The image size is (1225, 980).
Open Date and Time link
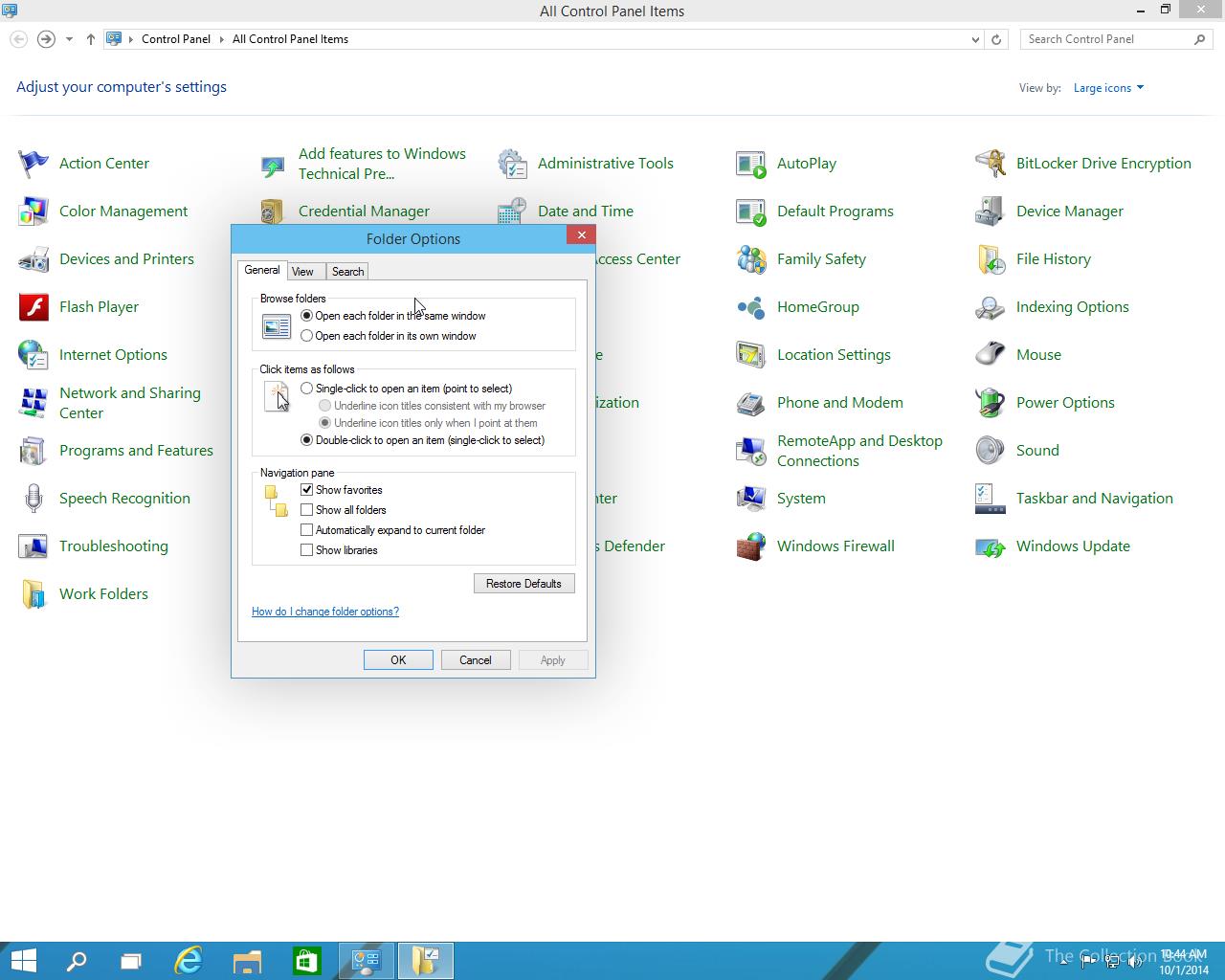(586, 212)
